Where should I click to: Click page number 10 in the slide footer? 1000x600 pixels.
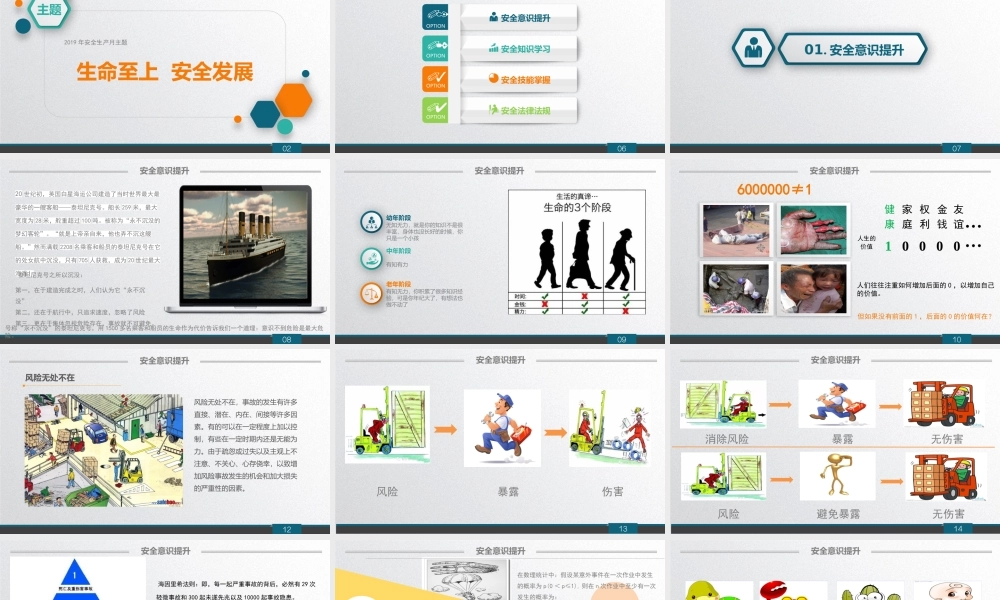[x=957, y=339]
